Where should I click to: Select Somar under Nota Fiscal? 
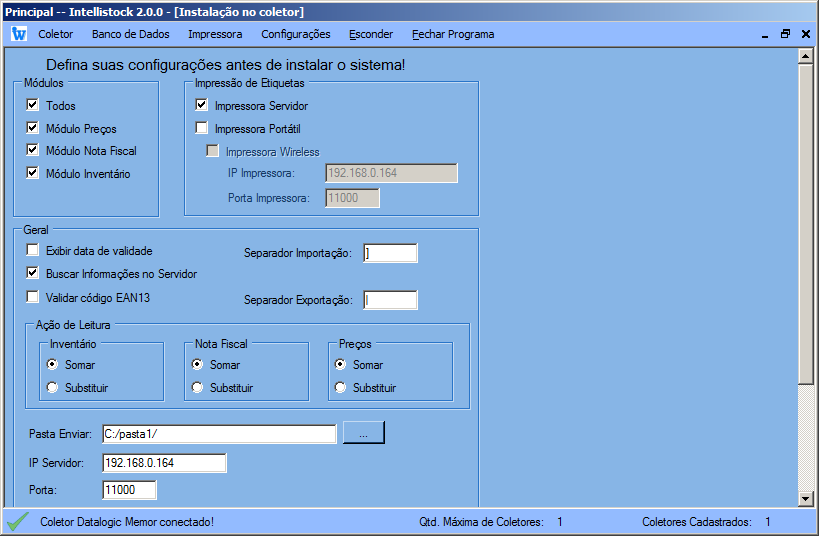coord(197,364)
